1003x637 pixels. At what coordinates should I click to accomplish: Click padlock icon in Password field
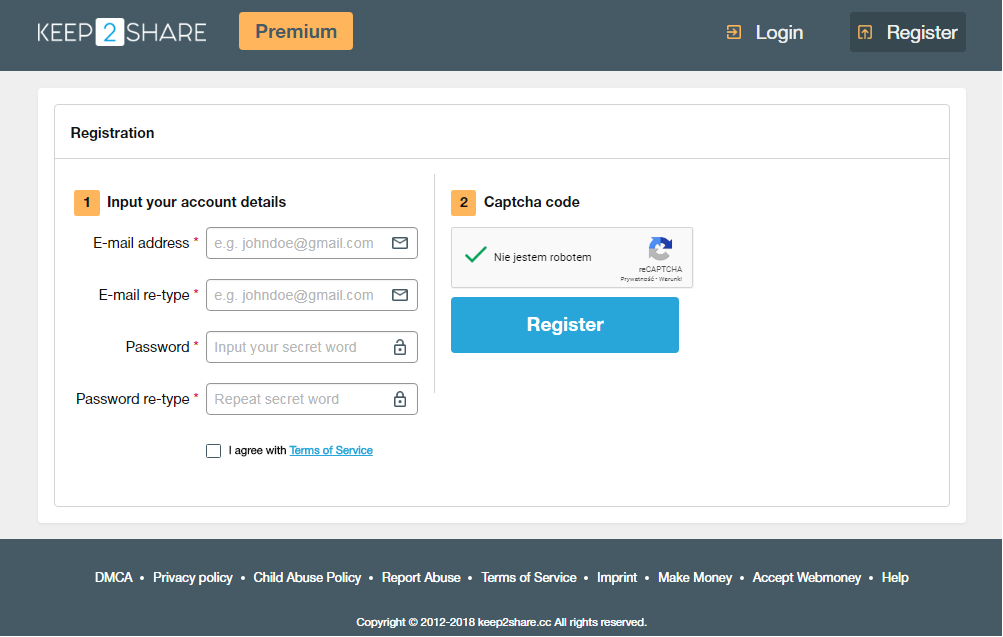coord(400,347)
